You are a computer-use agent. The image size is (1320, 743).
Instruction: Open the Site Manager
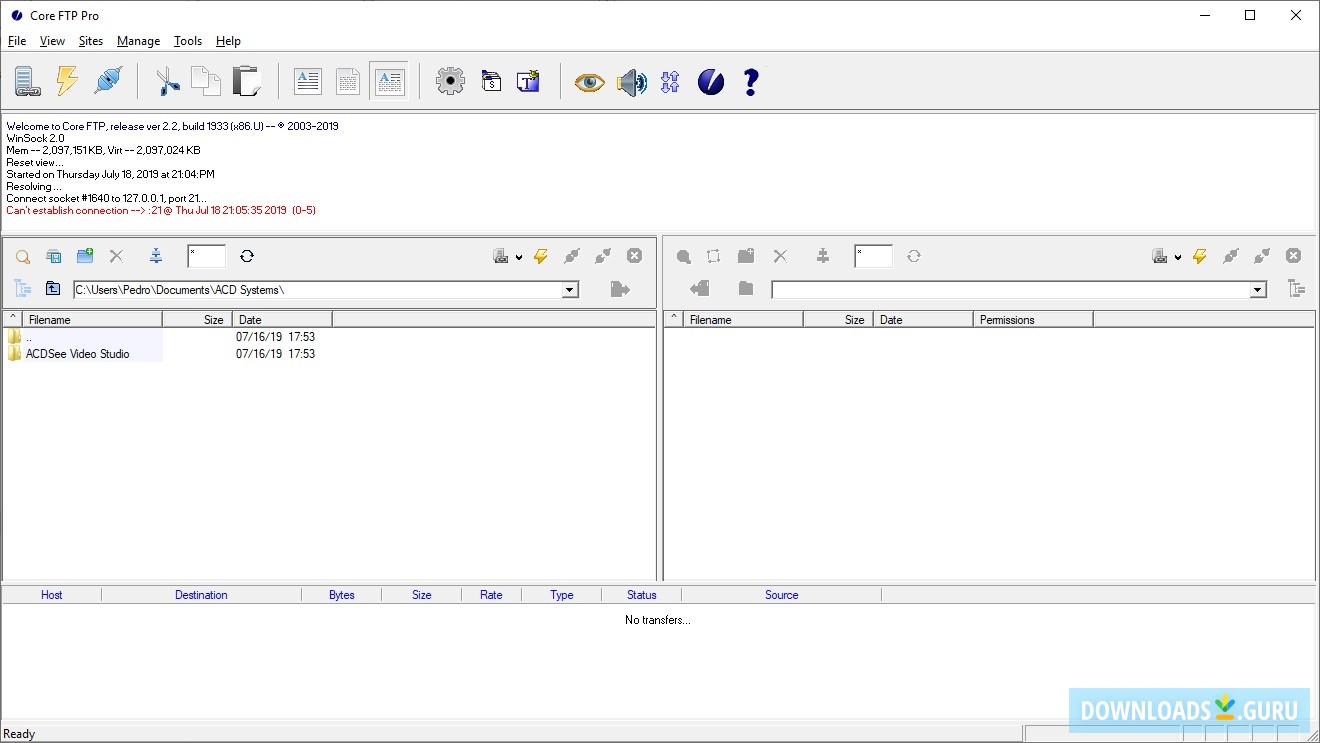click(x=27, y=81)
